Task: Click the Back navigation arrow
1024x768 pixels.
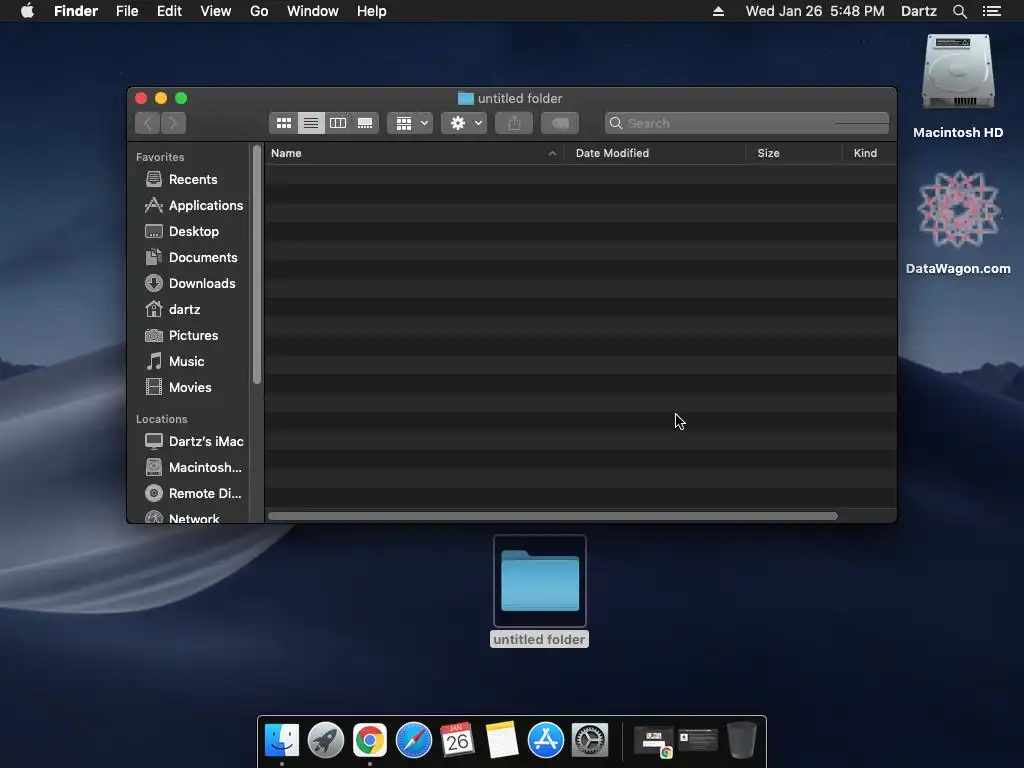Action: 148,123
